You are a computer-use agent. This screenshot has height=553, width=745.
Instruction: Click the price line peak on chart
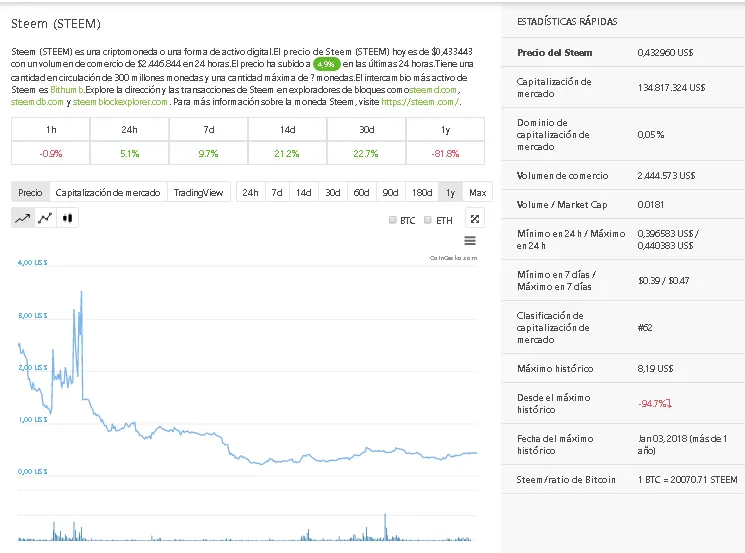coord(81,292)
